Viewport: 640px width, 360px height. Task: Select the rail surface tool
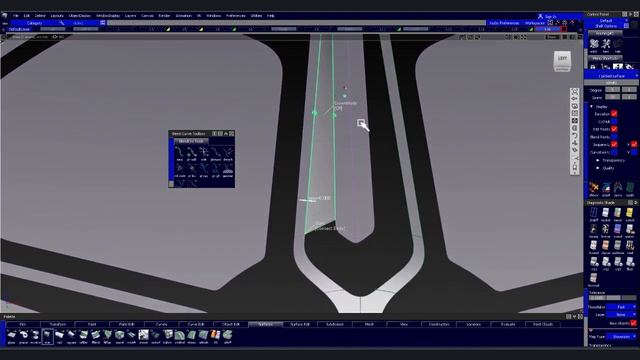[60, 335]
